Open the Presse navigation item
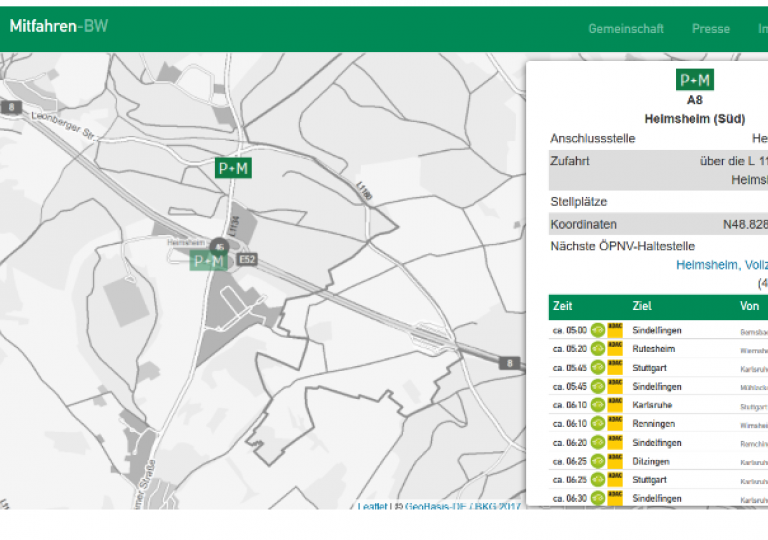 click(x=710, y=29)
